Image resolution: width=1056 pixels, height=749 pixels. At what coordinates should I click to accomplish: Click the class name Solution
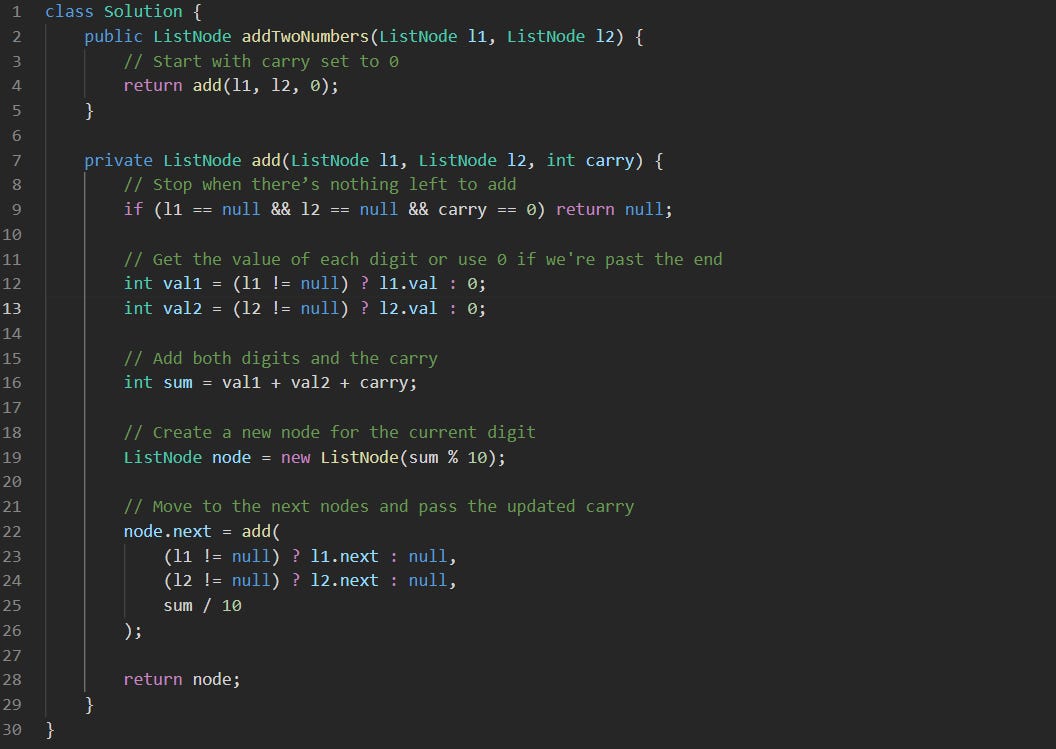click(x=143, y=11)
